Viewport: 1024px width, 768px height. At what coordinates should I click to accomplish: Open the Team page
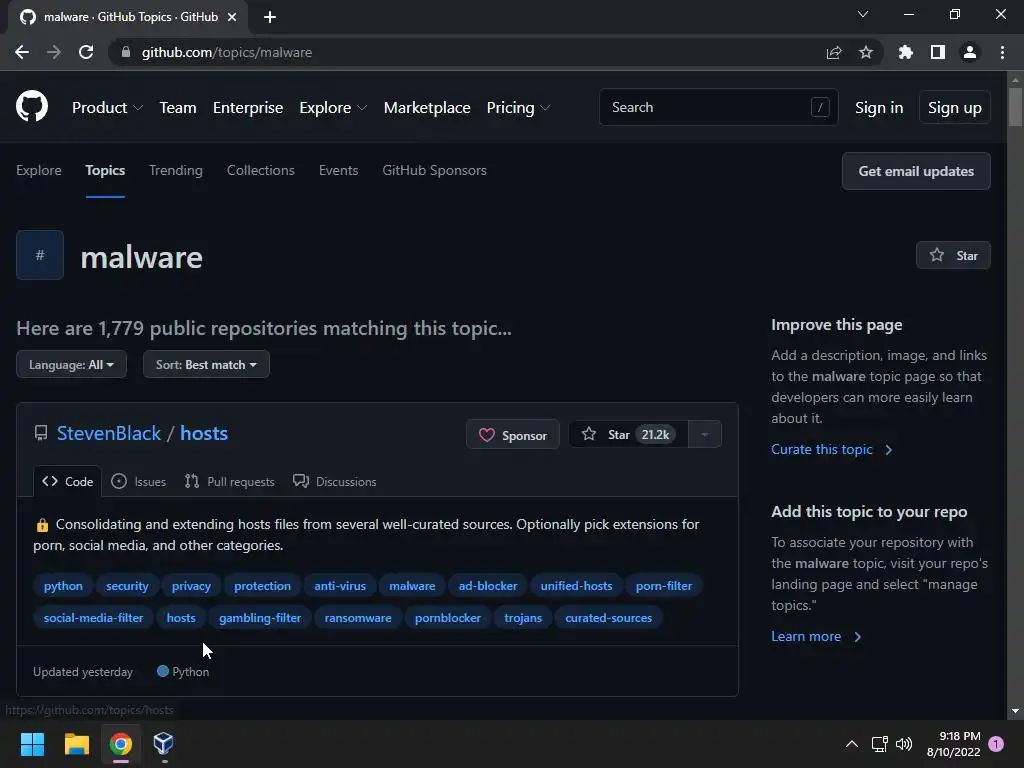[178, 108]
